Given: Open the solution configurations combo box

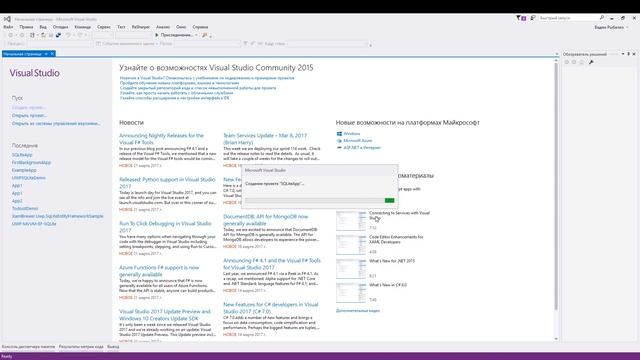Looking at the screenshot, I should pos(102,35).
